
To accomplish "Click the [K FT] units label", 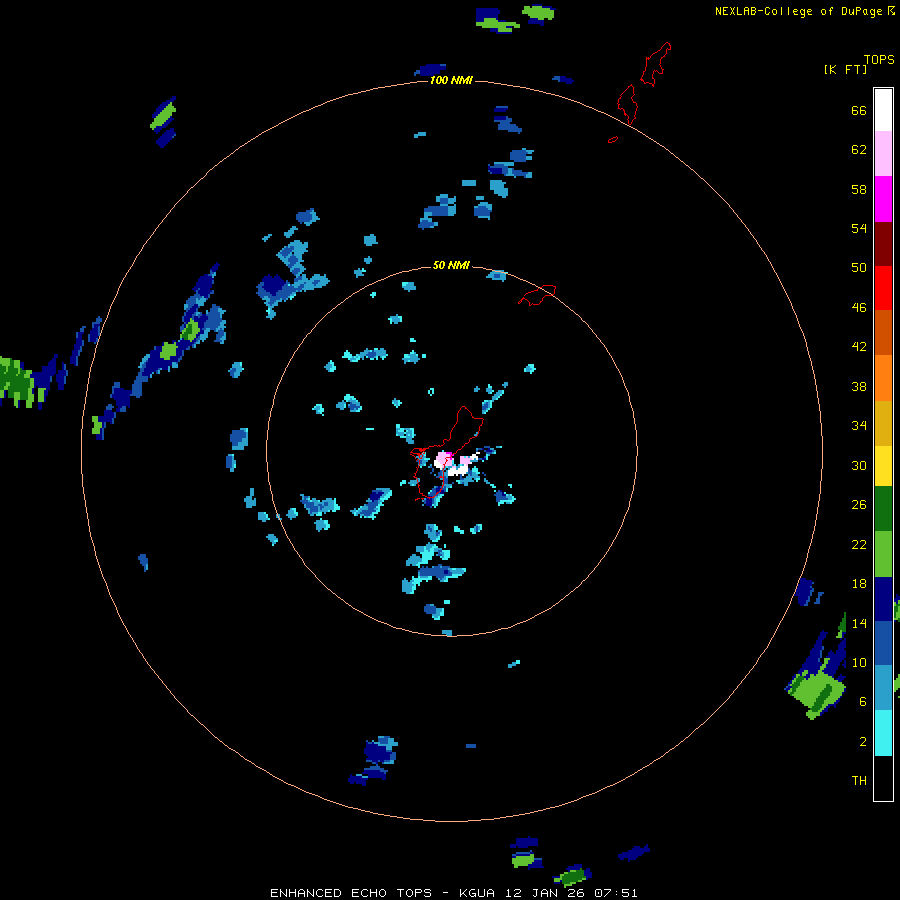I will point(845,69).
